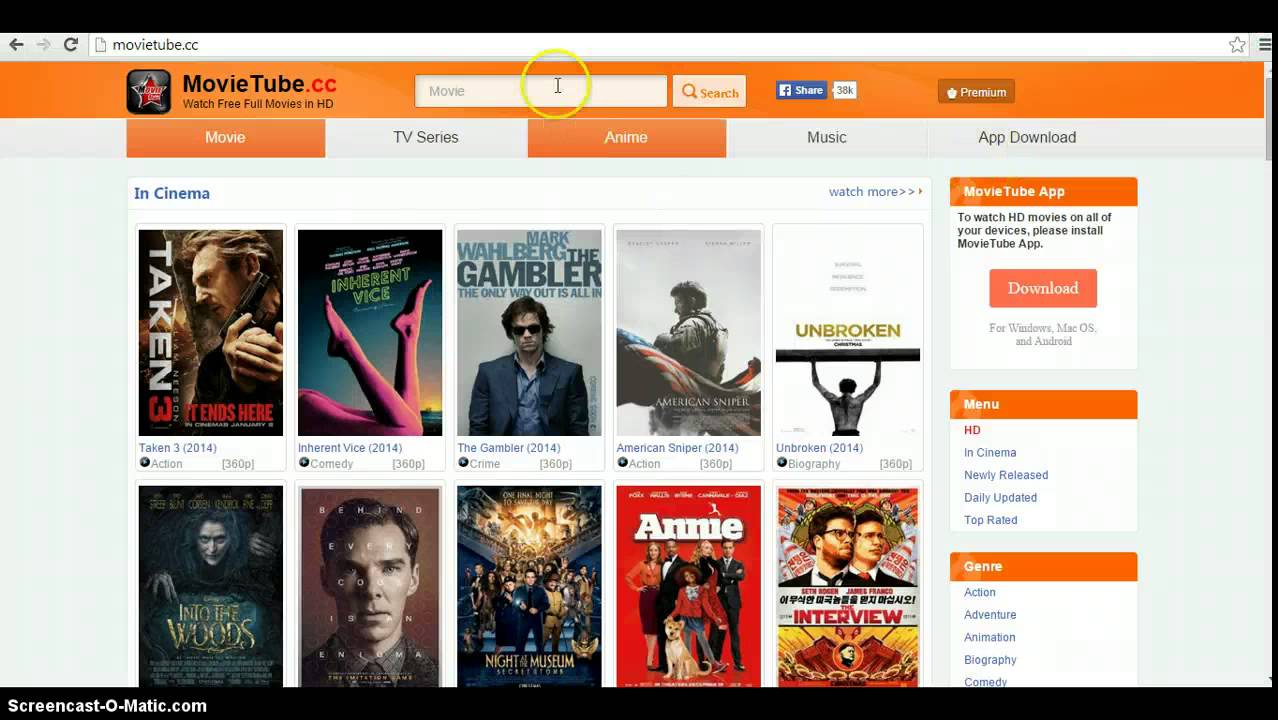Open the Premium button
1278x720 pixels.
pyautogui.click(x=976, y=92)
